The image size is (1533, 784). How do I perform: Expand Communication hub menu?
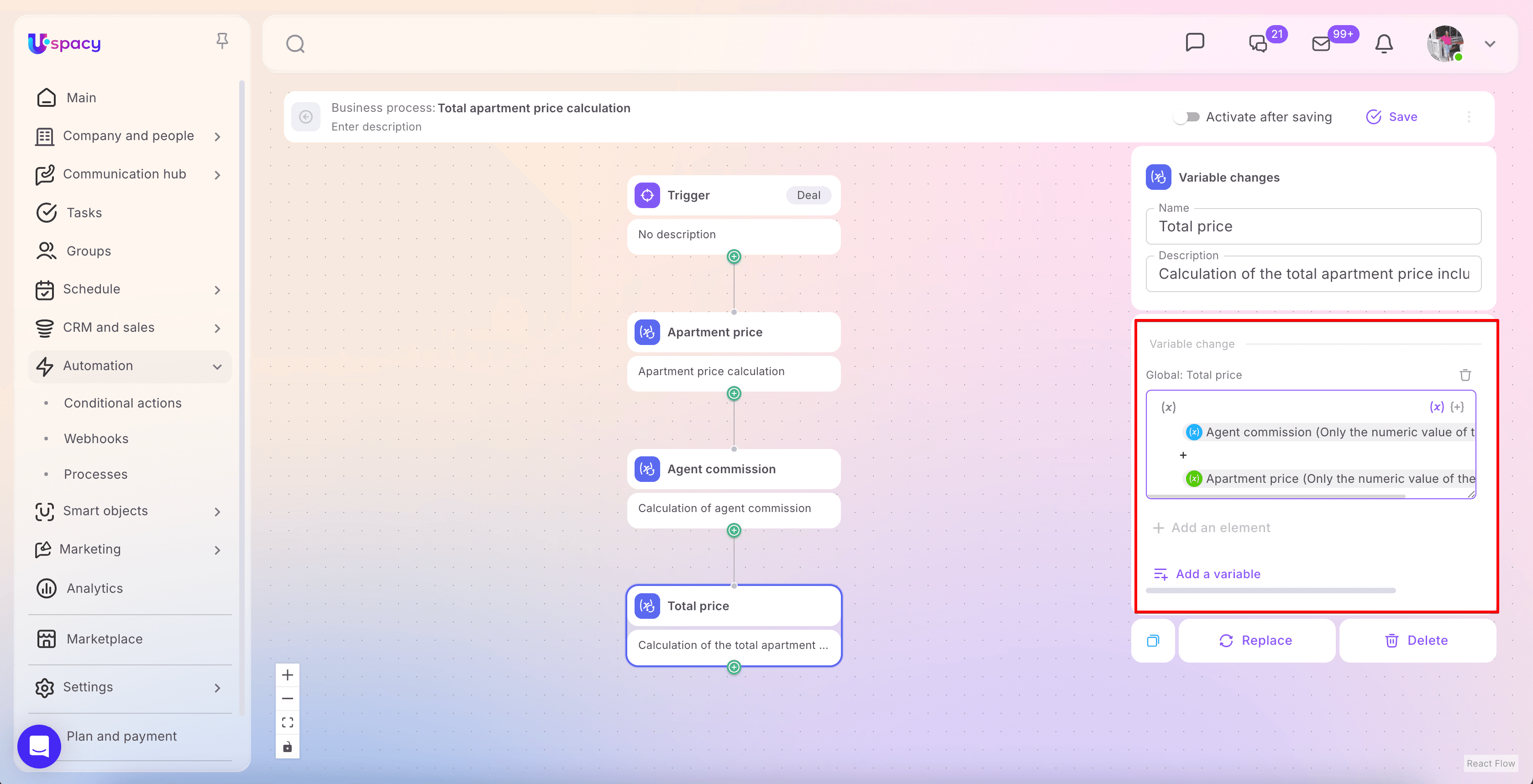pos(130,174)
